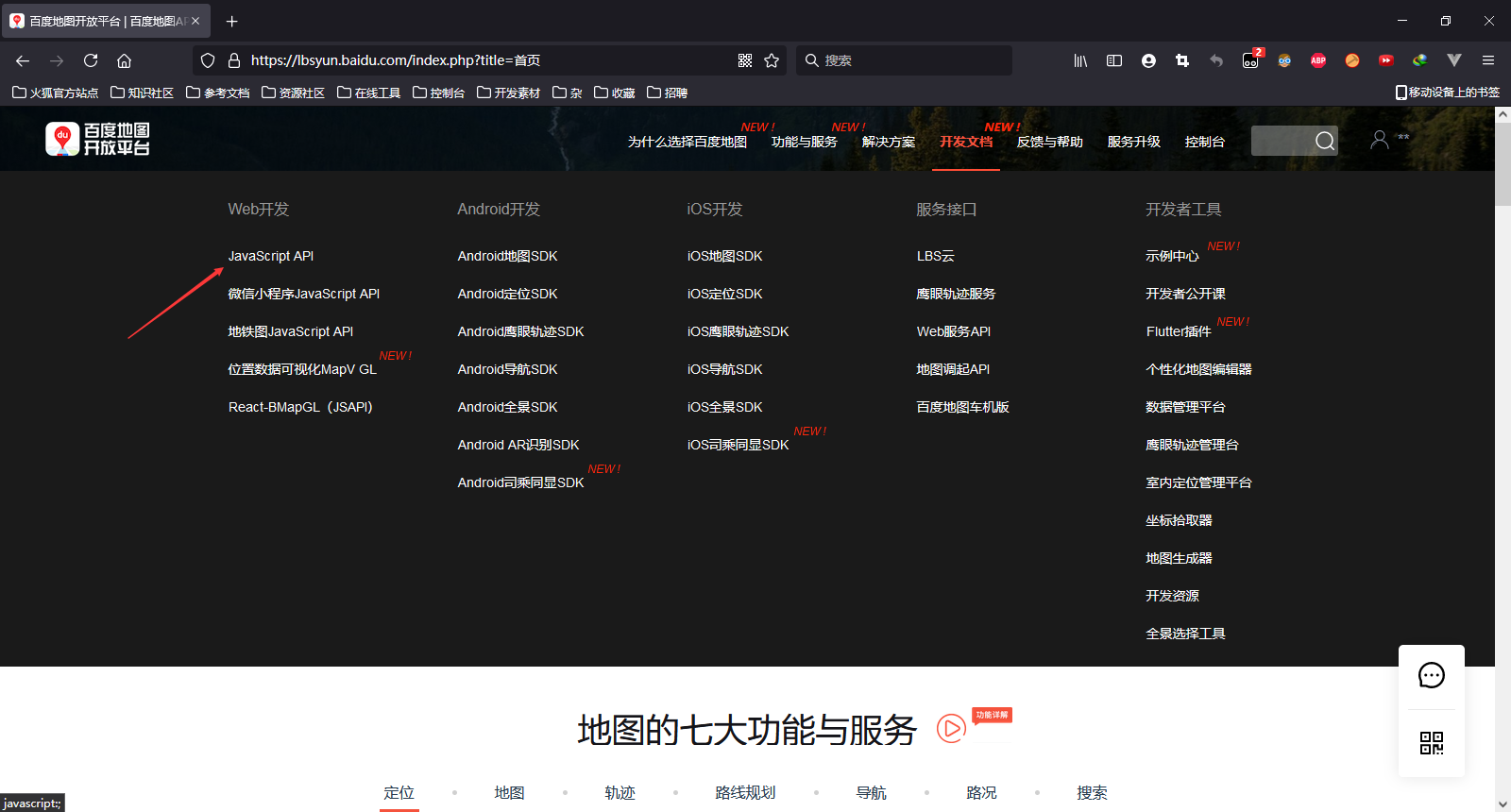The width and height of the screenshot is (1511, 812).
Task: Bookmark this page with the star icon
Action: click(x=772, y=60)
